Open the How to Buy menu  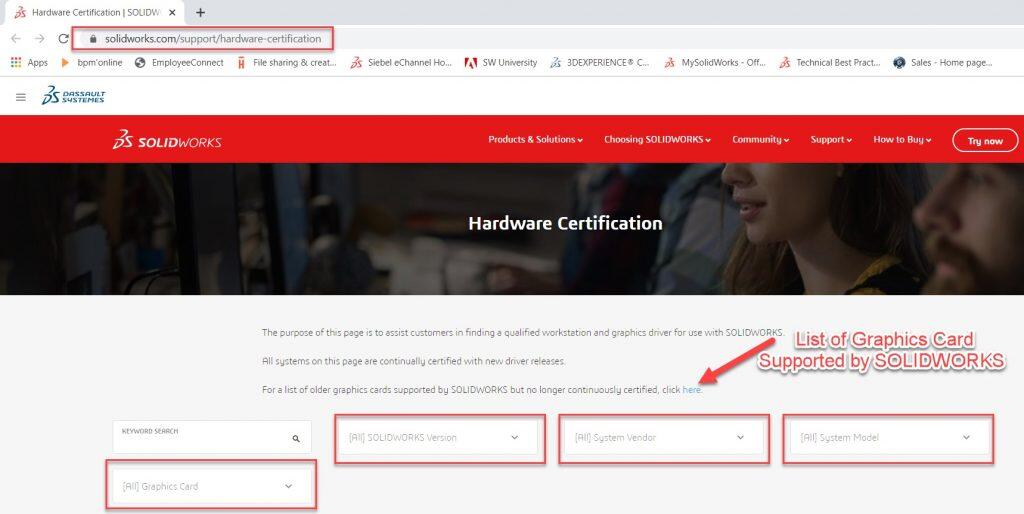click(x=901, y=140)
